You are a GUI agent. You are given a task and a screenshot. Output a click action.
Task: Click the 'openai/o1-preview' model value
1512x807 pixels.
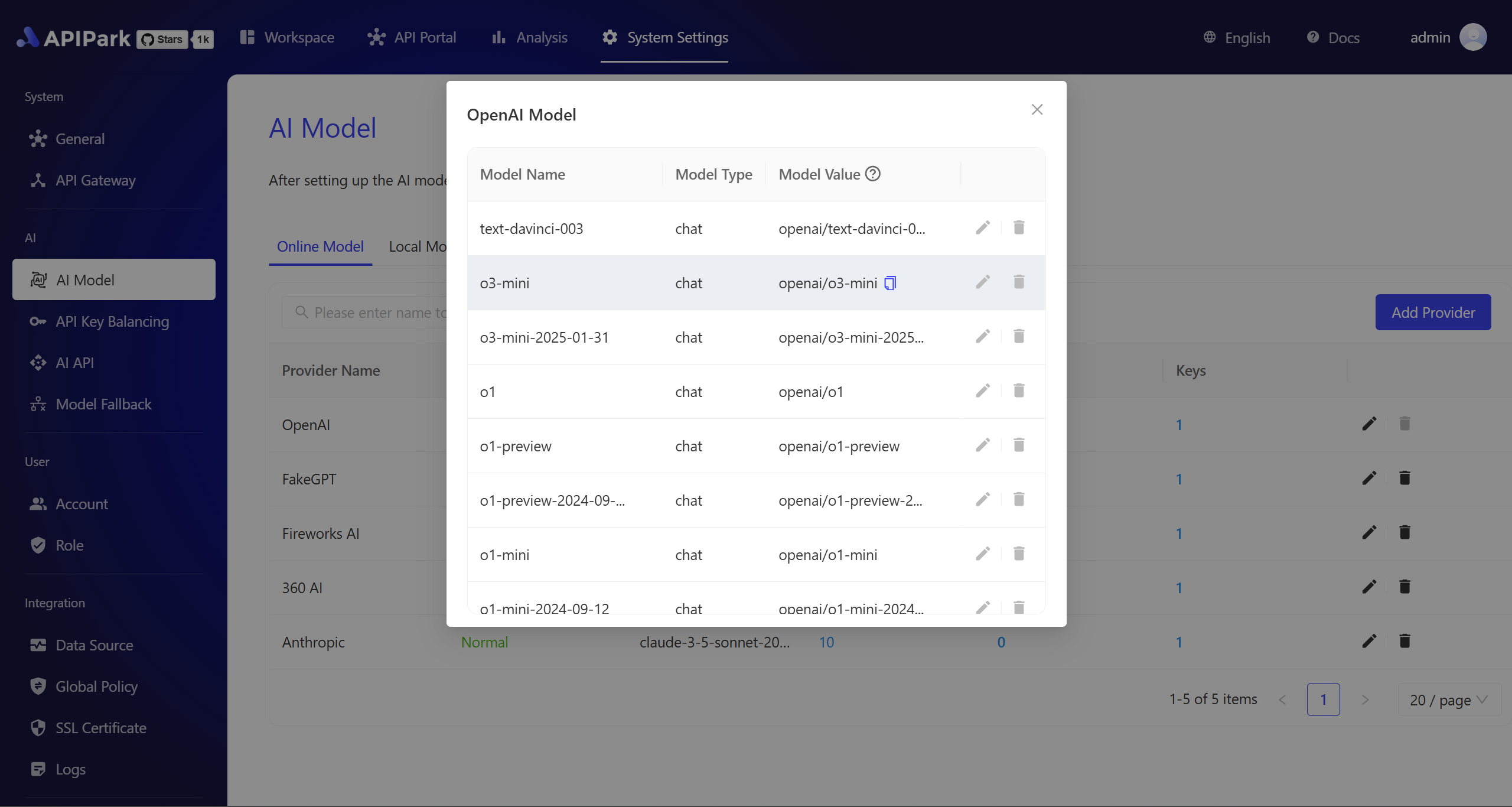(x=839, y=446)
